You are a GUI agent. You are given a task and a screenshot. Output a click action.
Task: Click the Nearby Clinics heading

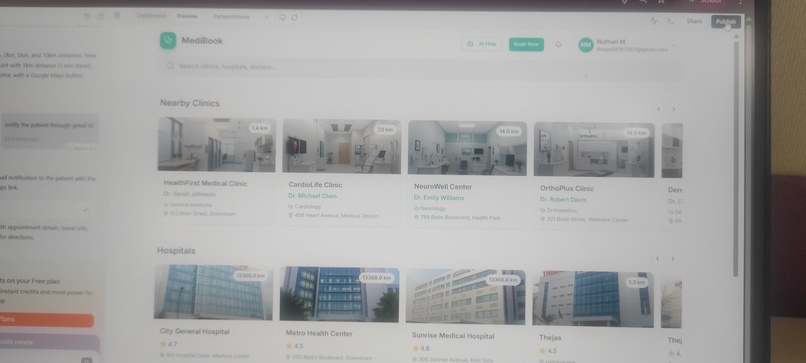[x=190, y=103]
